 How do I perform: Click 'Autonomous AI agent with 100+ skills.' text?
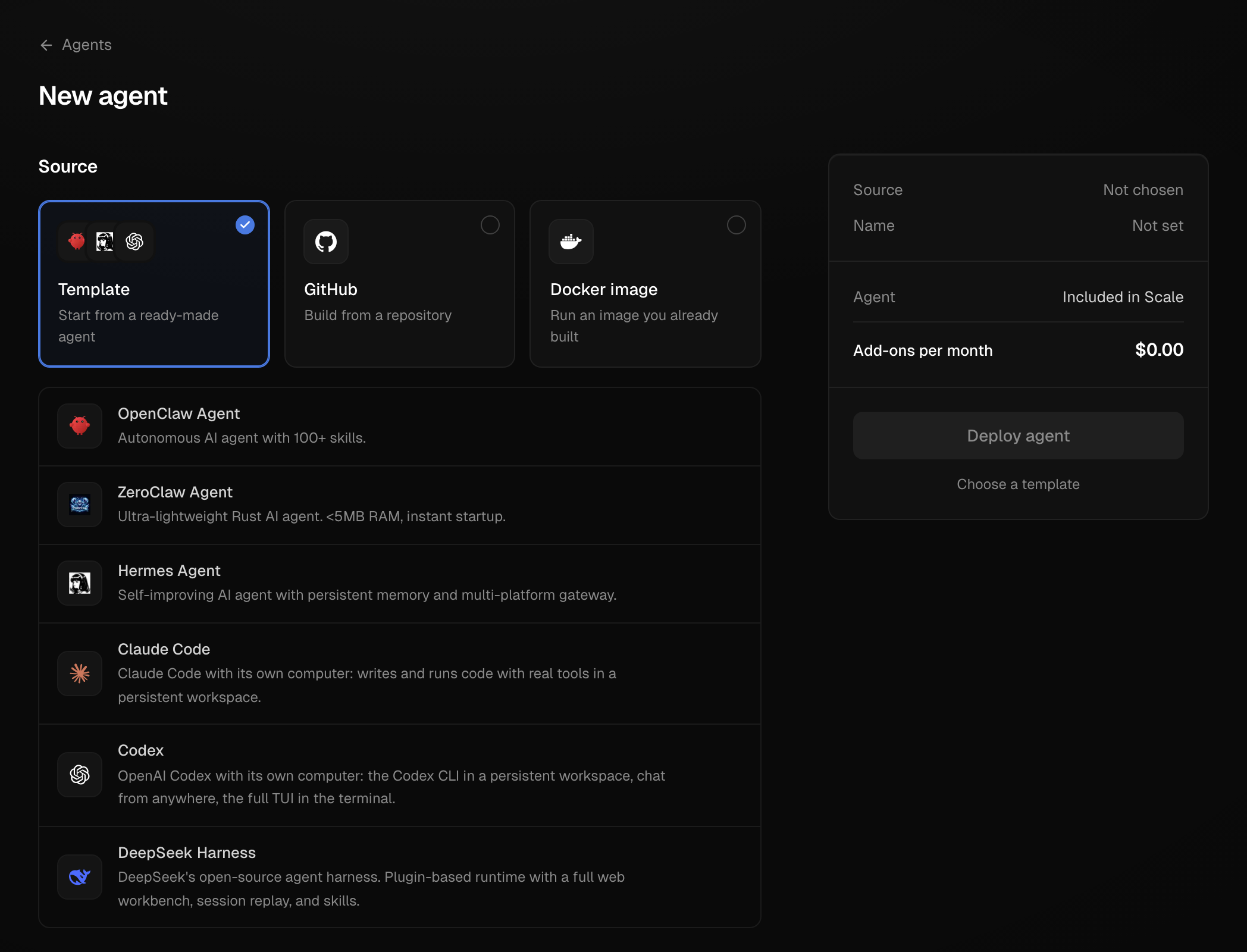pyautogui.click(x=242, y=438)
